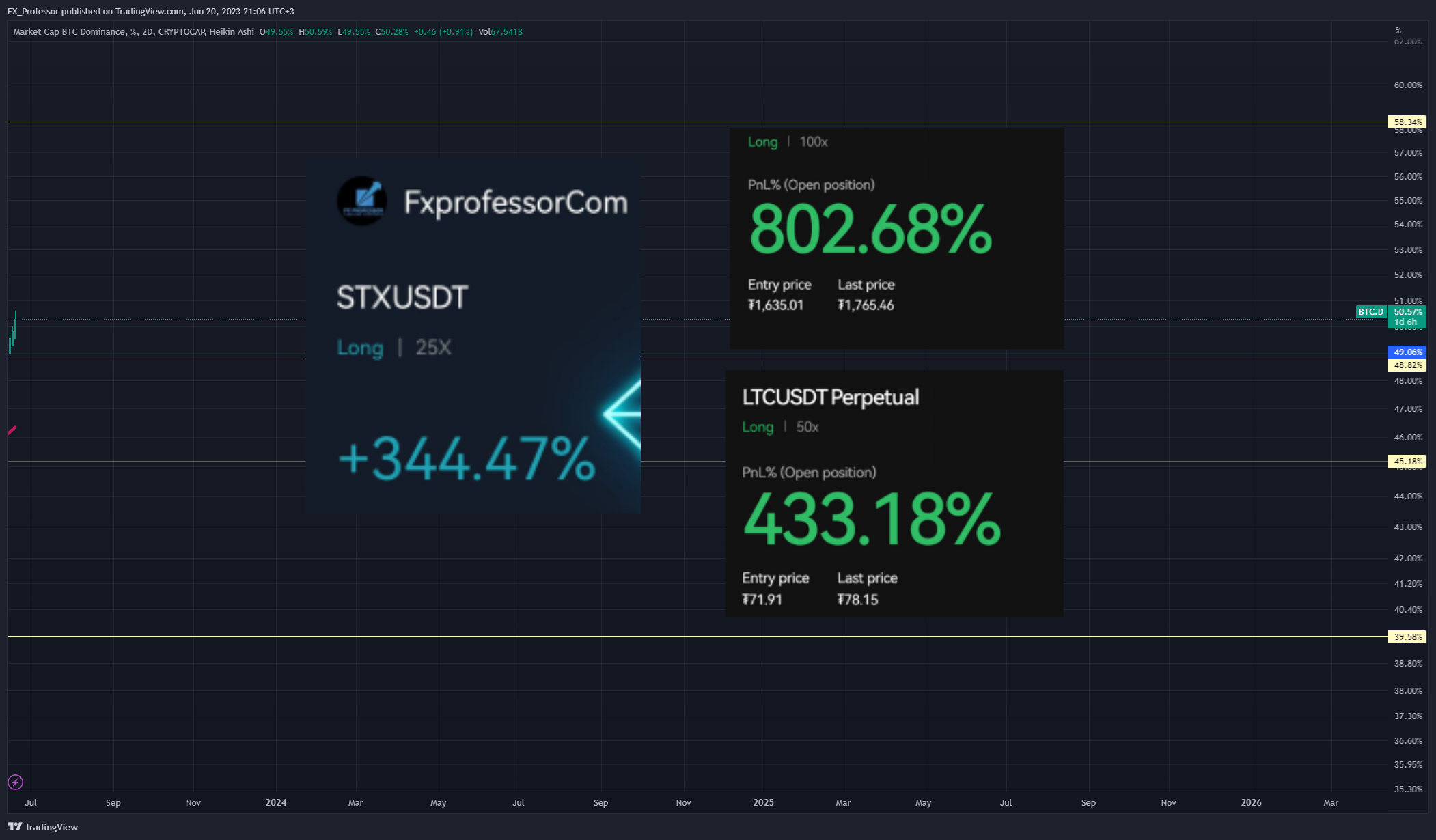This screenshot has height=840, width=1436.
Task: Select the volume value Vol67.541B
Action: 501,32
